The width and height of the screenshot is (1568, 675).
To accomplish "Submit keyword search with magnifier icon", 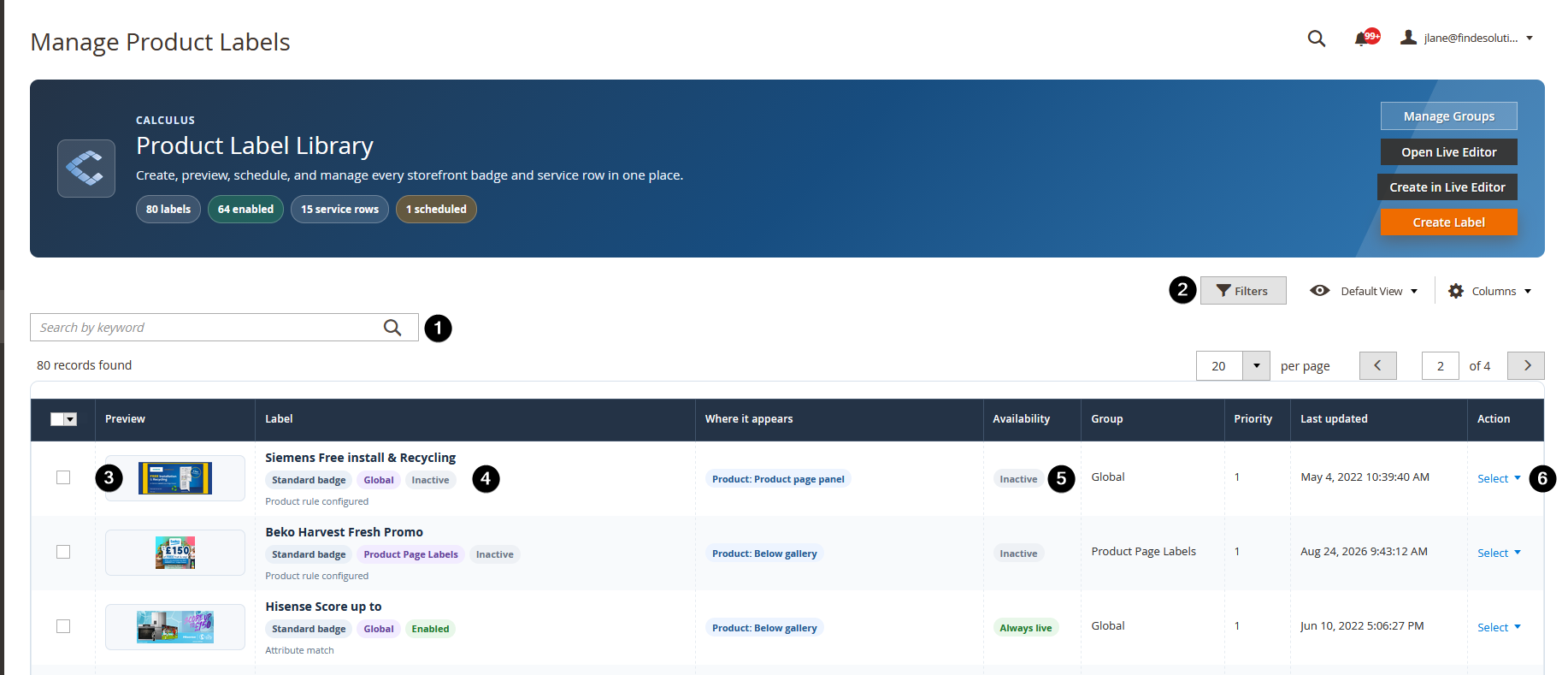I will click(x=392, y=328).
